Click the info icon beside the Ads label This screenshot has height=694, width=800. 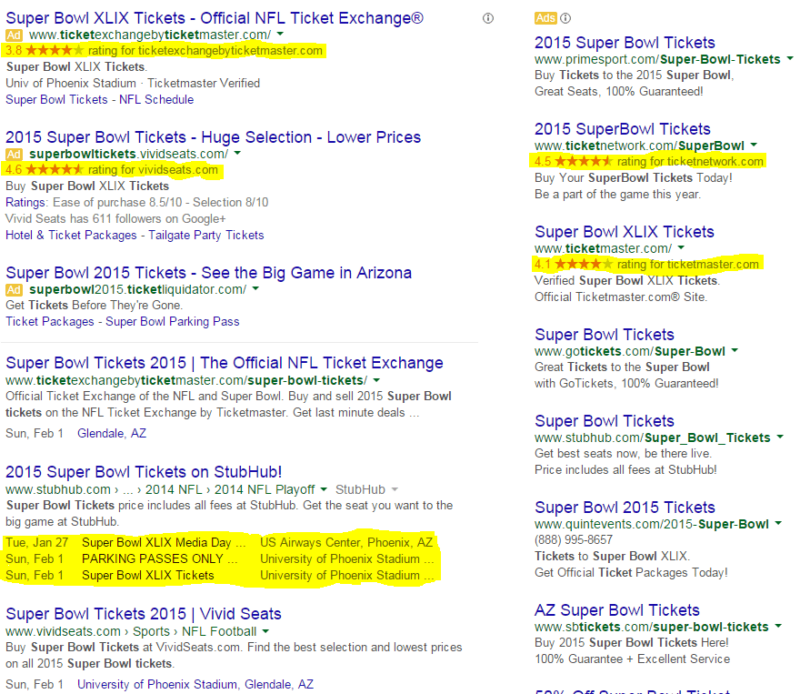[x=566, y=17]
